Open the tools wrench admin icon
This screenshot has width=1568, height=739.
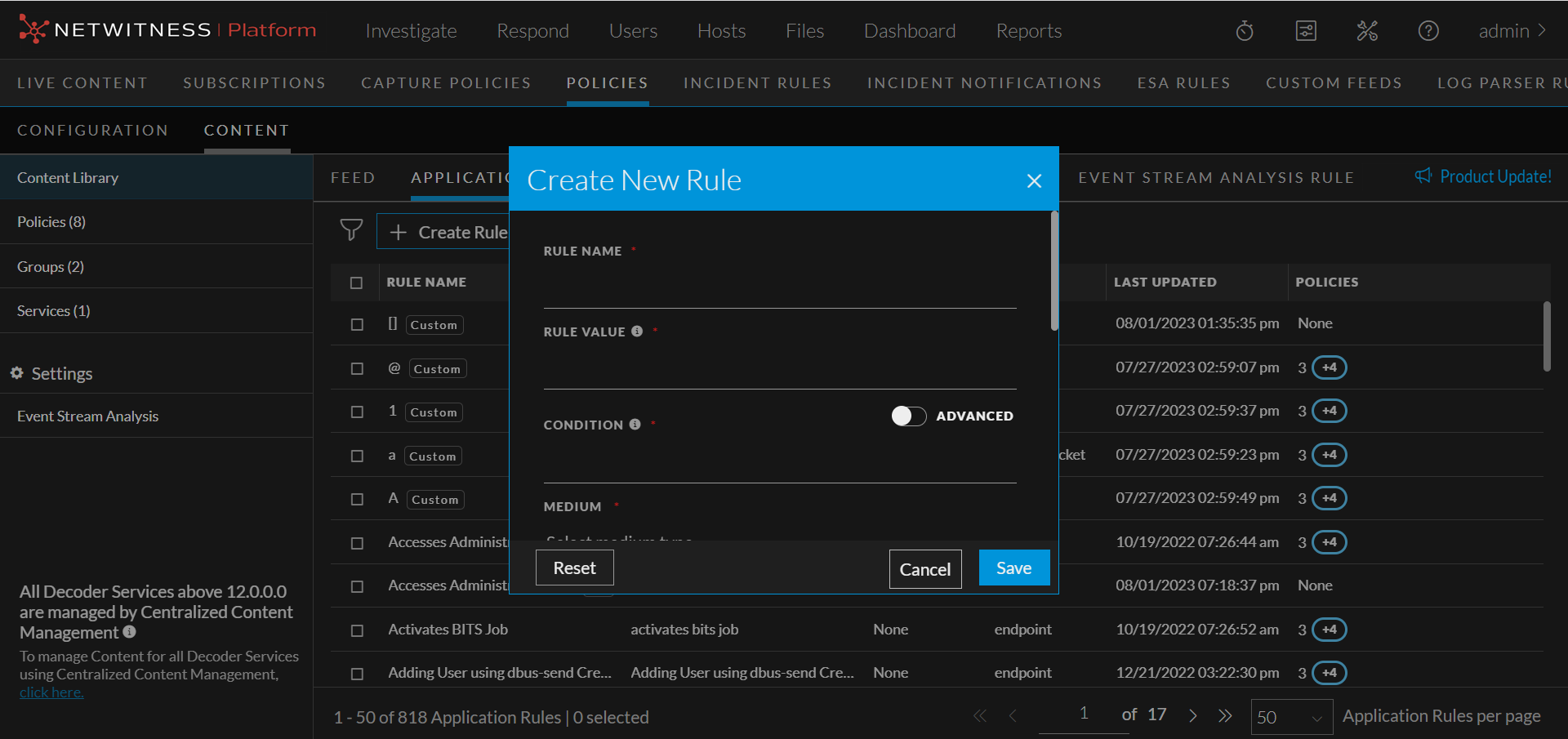click(x=1367, y=31)
